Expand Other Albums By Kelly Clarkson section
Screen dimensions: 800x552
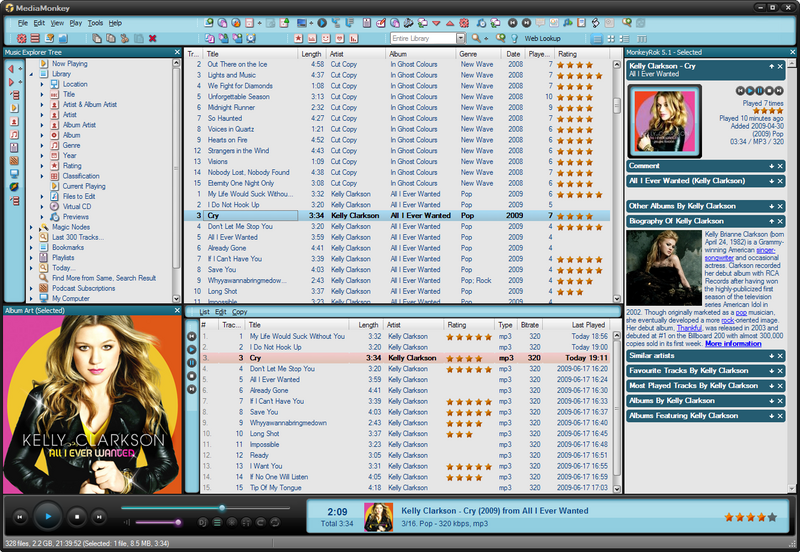pyautogui.click(x=771, y=207)
